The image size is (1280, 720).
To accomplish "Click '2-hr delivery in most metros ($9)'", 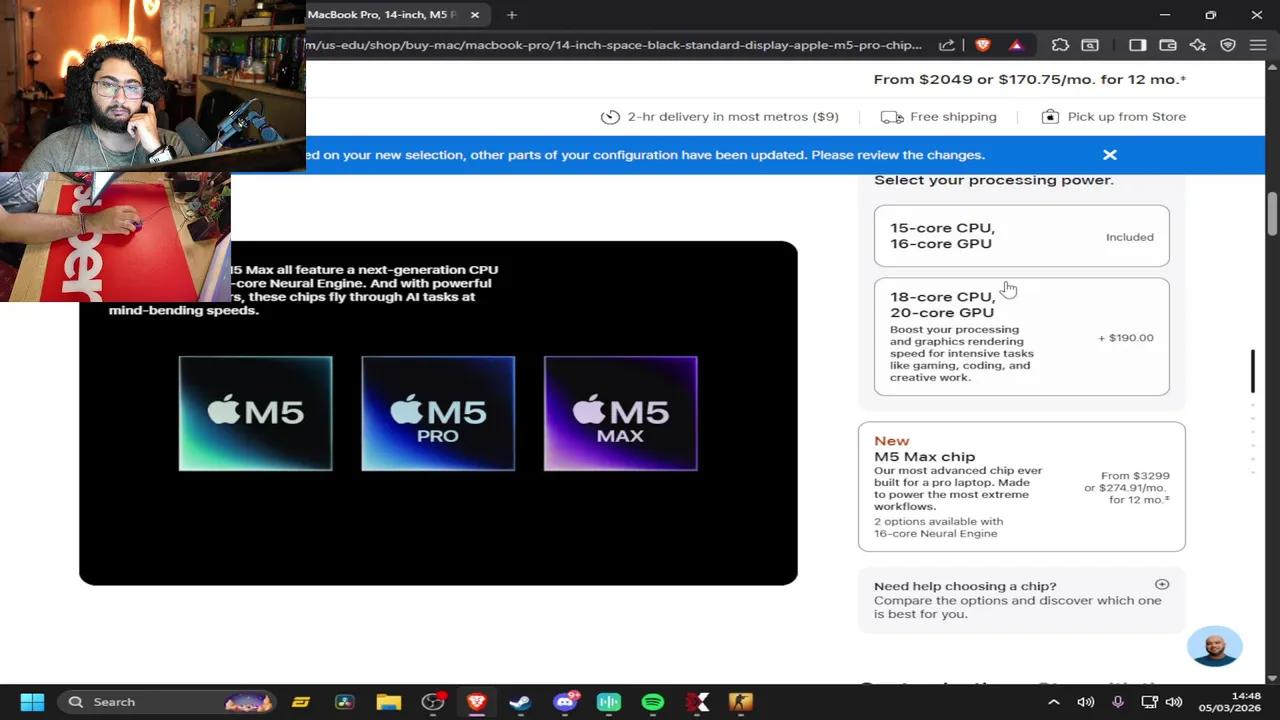I will [x=733, y=117].
